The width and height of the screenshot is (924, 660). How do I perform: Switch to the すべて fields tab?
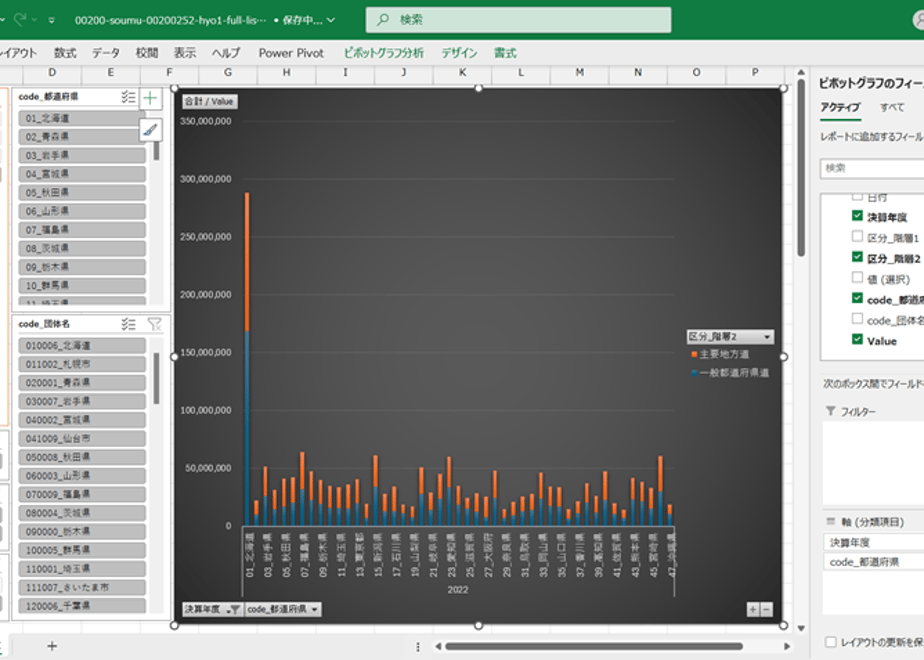(892, 107)
